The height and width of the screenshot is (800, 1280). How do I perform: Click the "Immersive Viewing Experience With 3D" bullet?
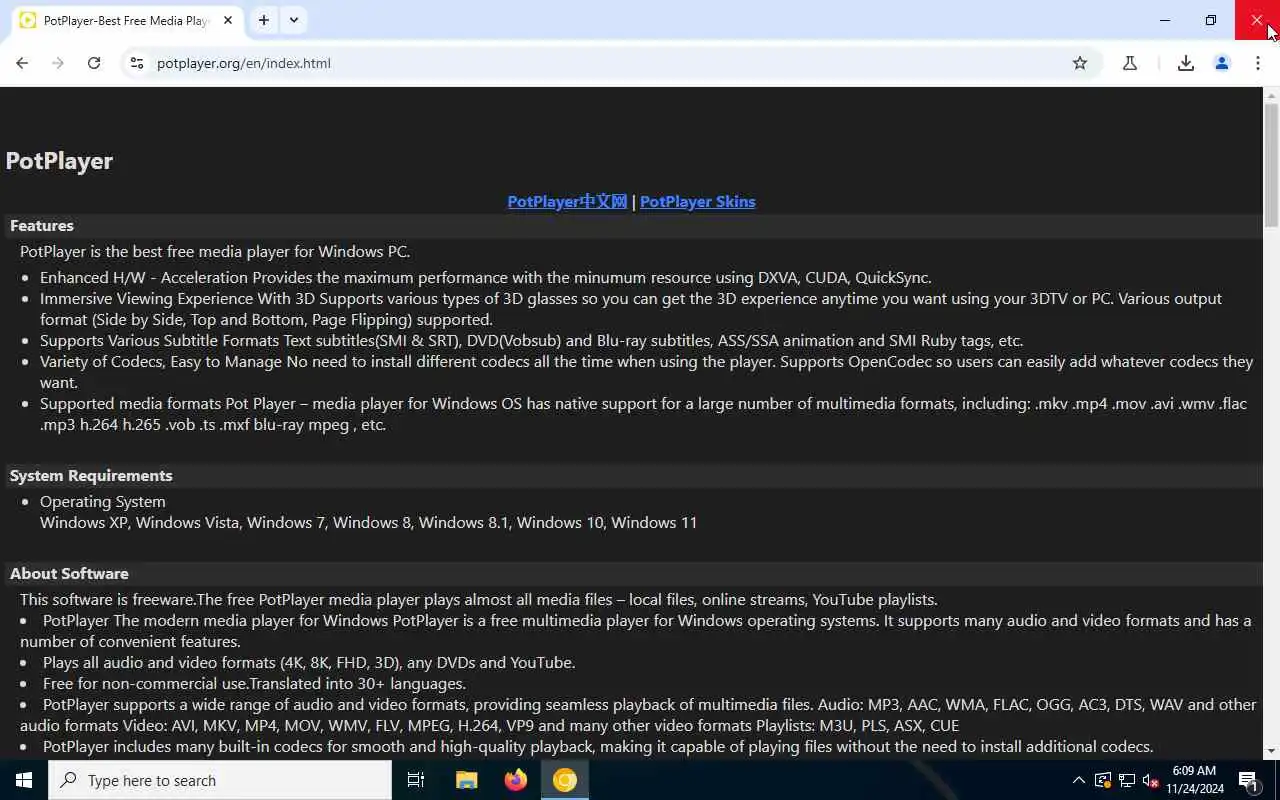coord(631,309)
